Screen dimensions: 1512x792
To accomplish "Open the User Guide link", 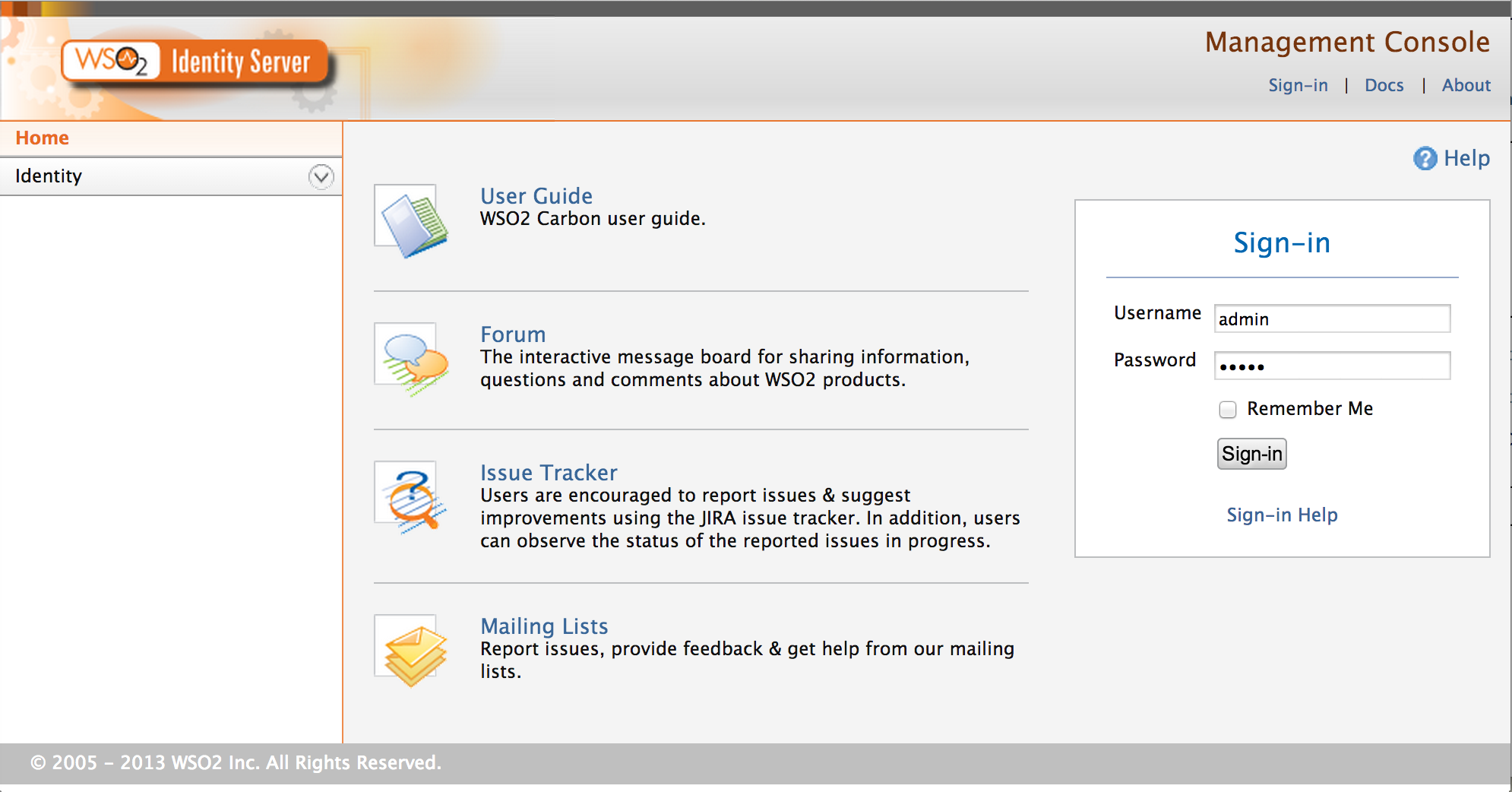I will click(x=536, y=196).
